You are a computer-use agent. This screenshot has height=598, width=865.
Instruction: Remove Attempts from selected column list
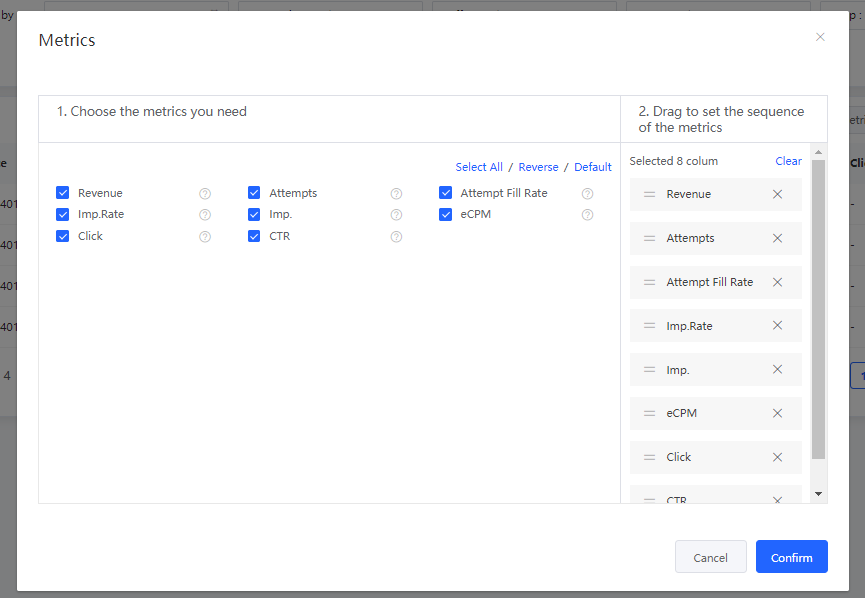click(x=777, y=238)
